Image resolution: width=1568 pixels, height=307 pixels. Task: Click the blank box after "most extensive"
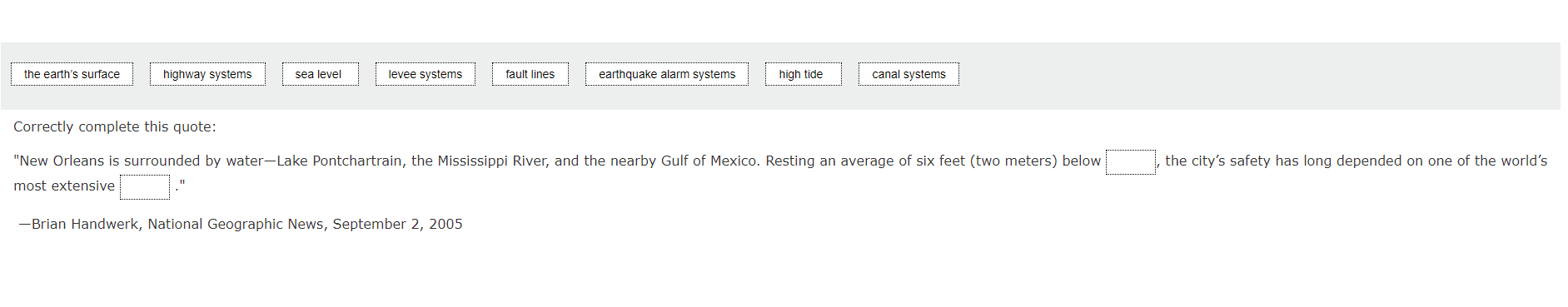[145, 186]
